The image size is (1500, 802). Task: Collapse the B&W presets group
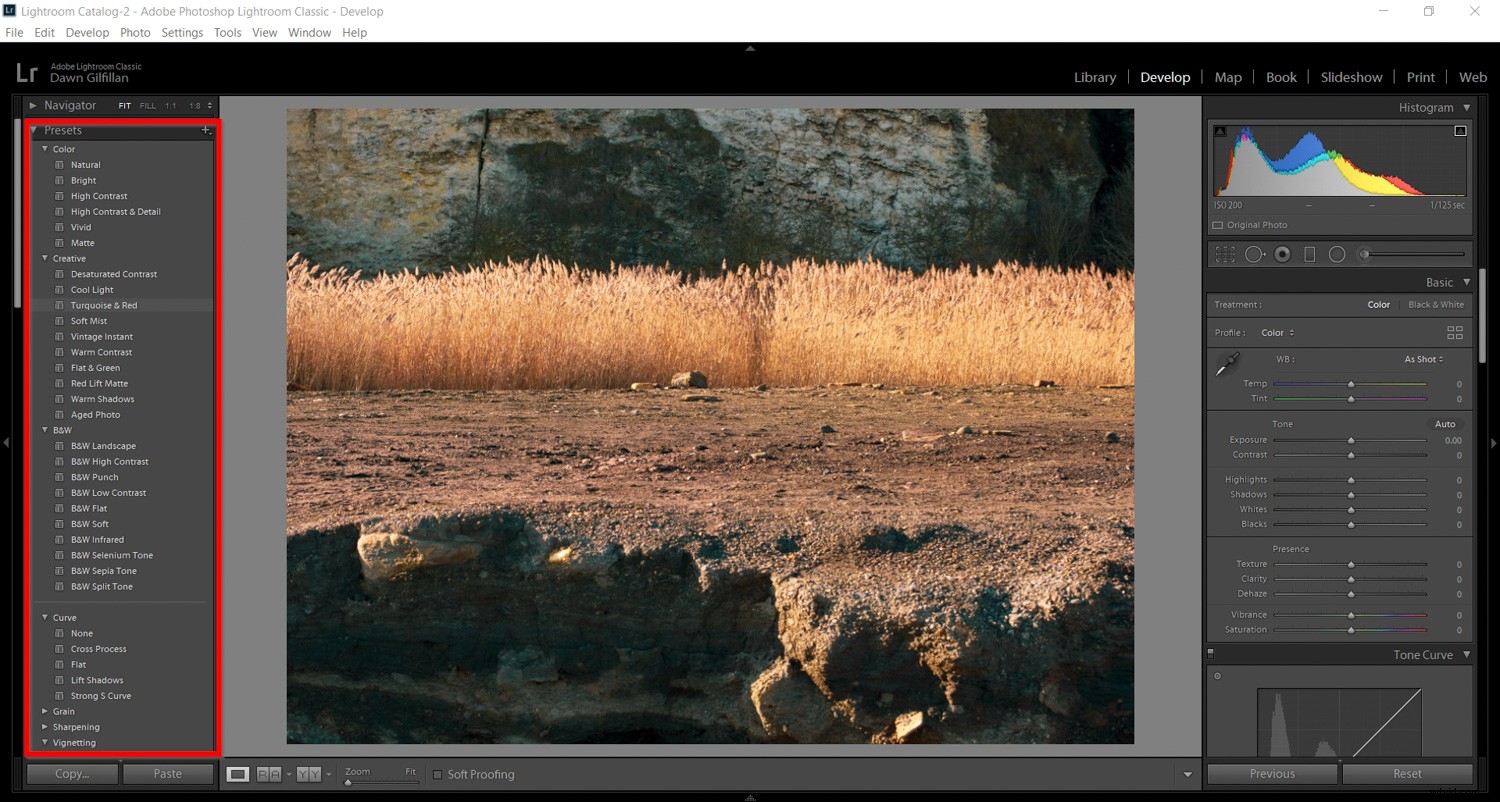click(45, 430)
